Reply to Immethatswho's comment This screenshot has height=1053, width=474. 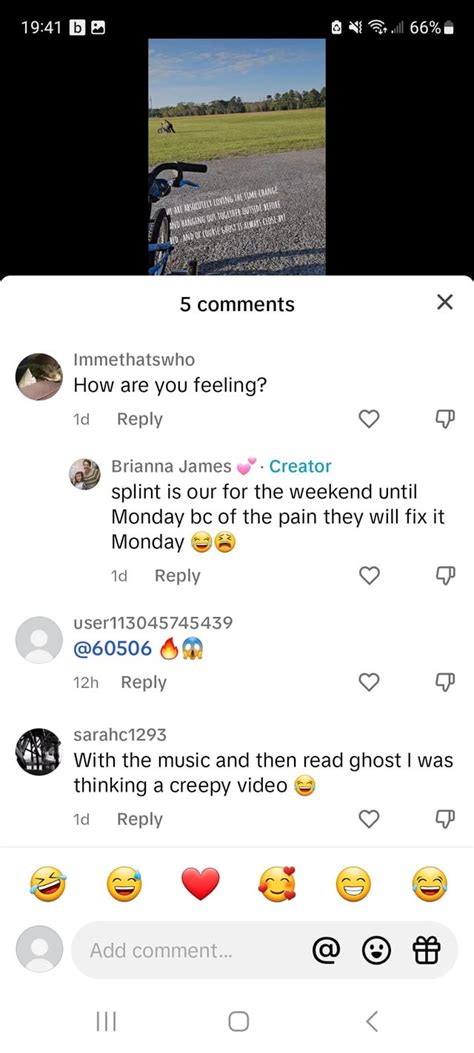[140, 419]
